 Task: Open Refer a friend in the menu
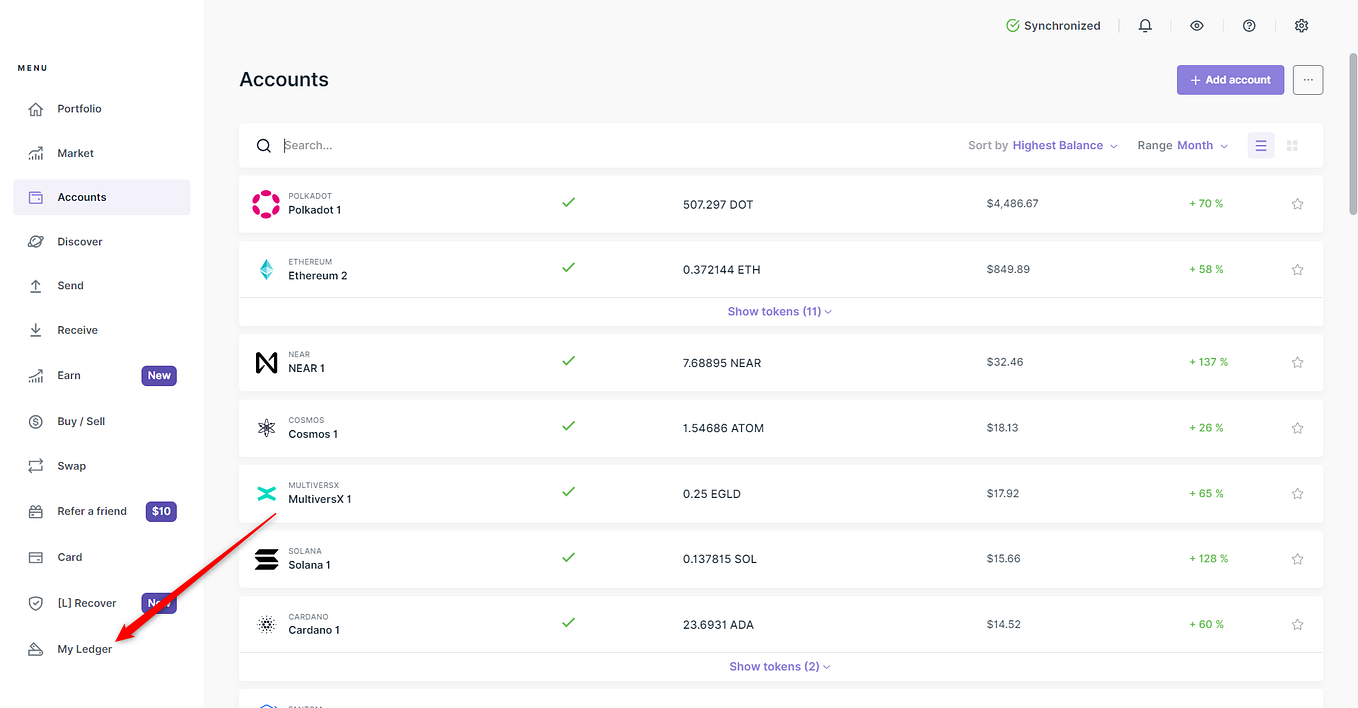pyautogui.click(x=102, y=512)
